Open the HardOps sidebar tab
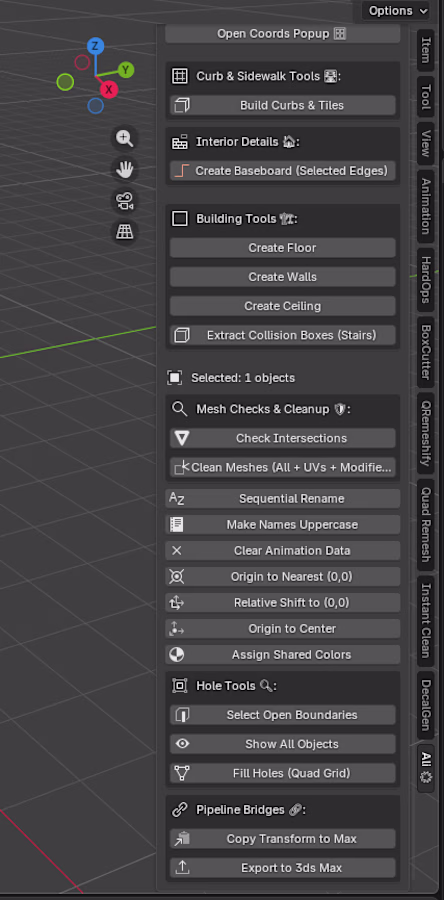444x900 pixels. 426,280
